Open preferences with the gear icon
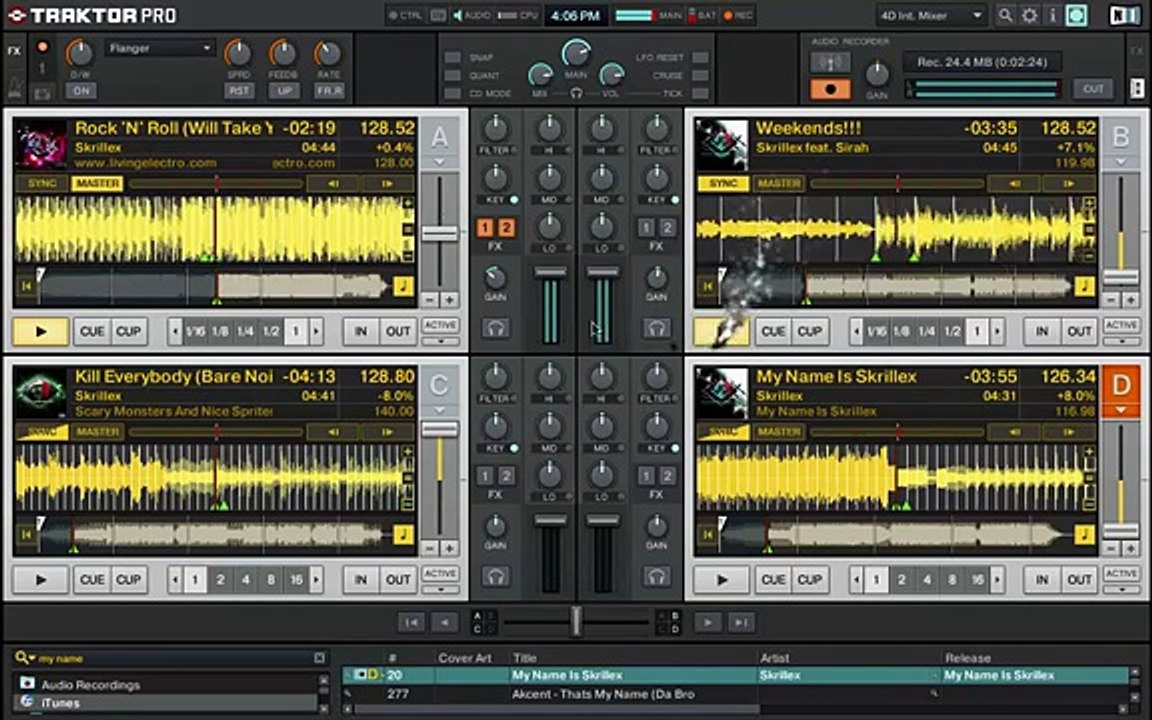The width and height of the screenshot is (1152, 720). 1029,15
